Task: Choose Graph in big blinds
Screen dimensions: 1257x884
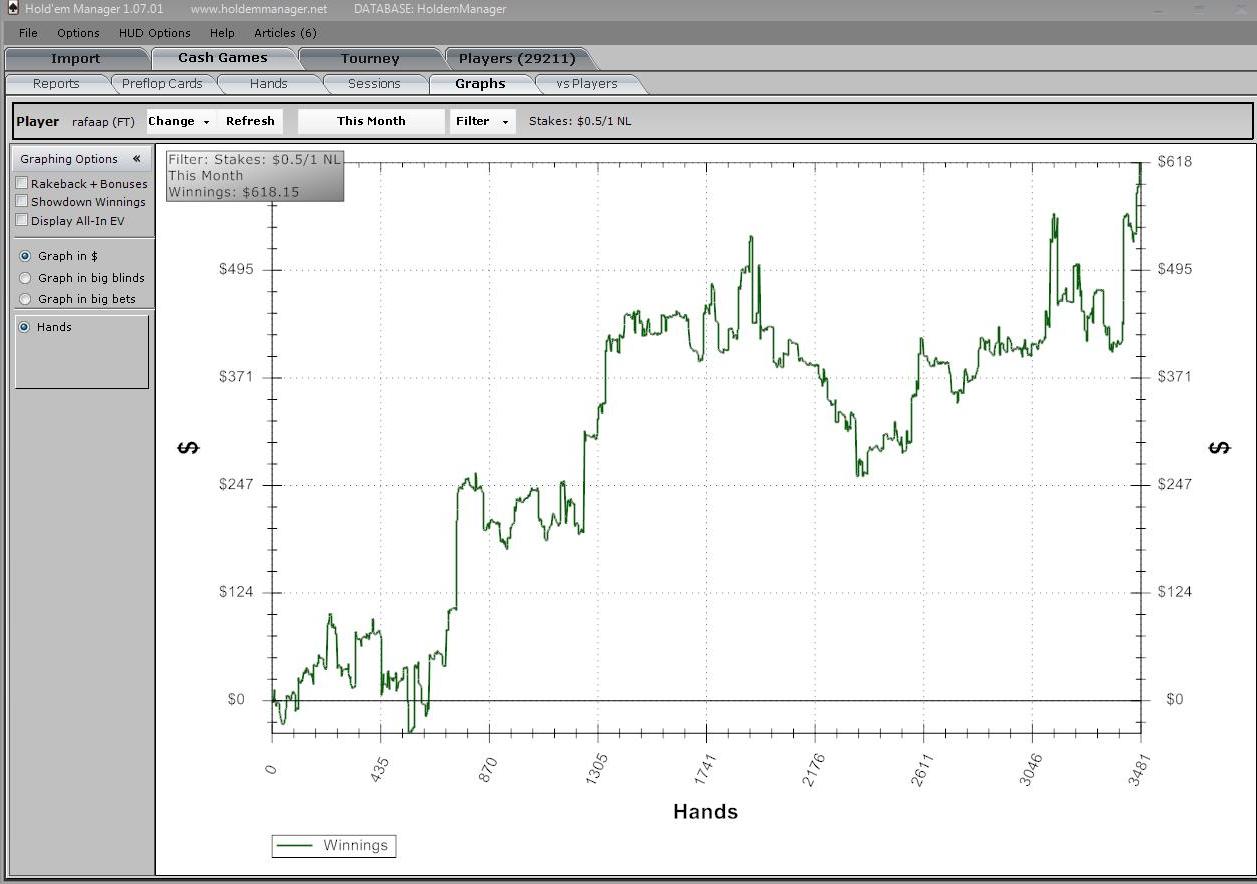Action: pos(25,278)
